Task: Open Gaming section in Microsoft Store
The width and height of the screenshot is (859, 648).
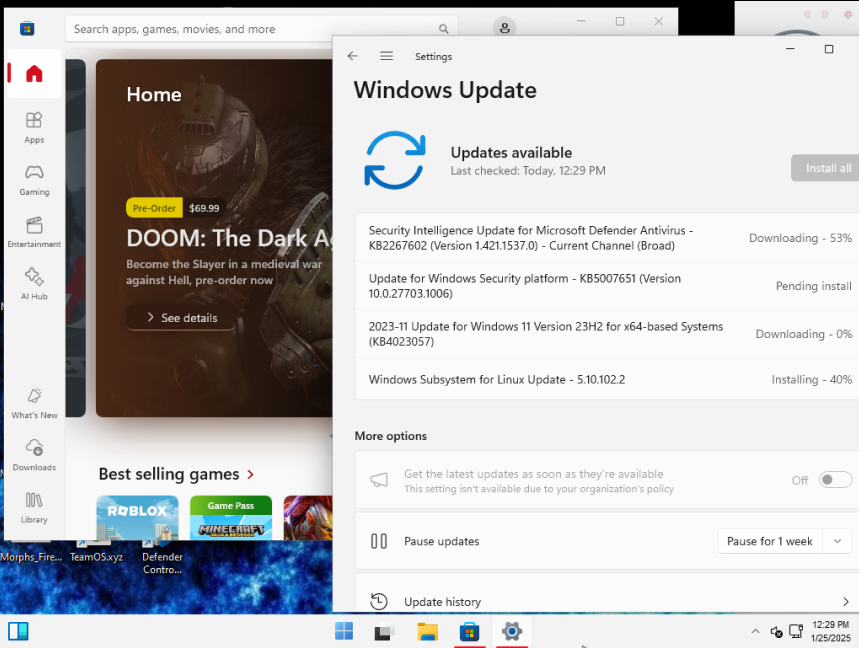Action: pos(34,180)
